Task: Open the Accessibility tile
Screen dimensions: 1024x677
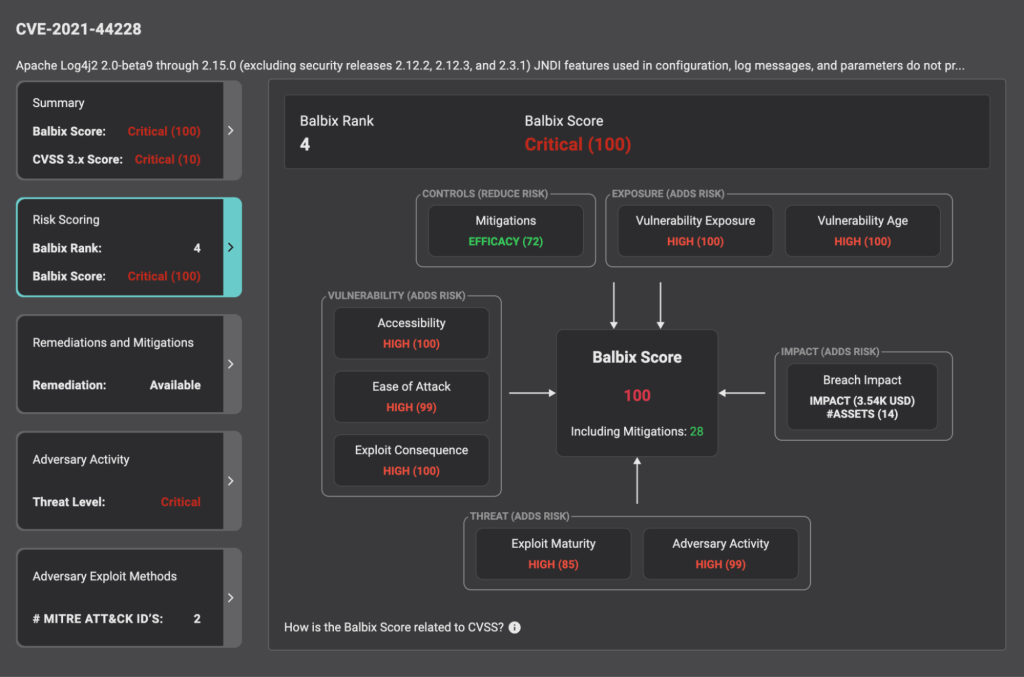Action: pyautogui.click(x=411, y=333)
